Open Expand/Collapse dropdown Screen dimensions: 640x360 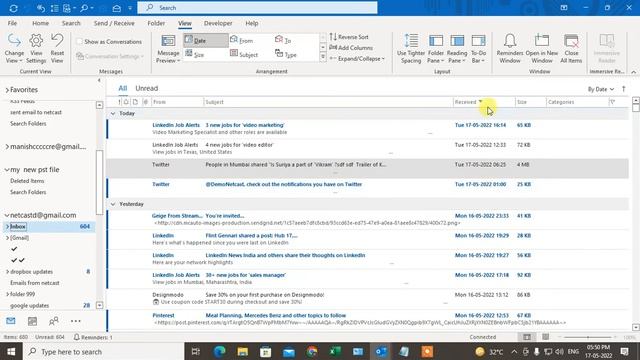pos(357,59)
